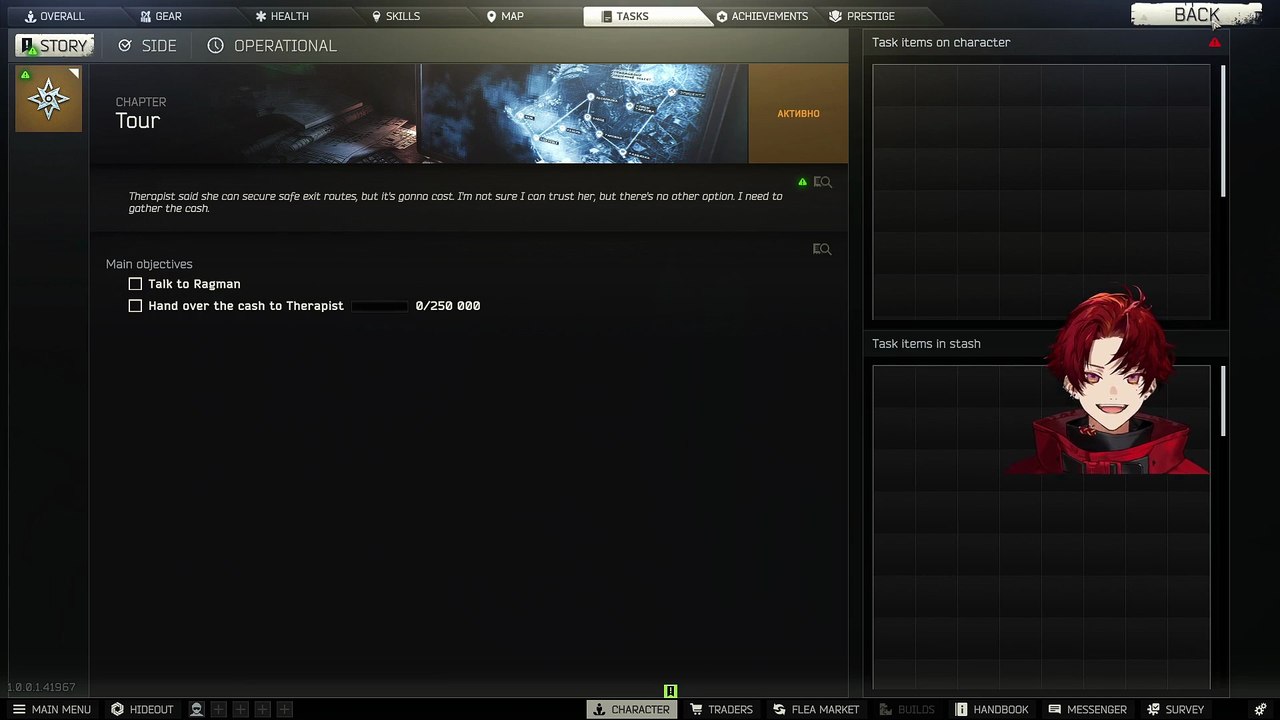Open the Main Menu
Viewport: 1280px width, 720px height.
point(51,709)
